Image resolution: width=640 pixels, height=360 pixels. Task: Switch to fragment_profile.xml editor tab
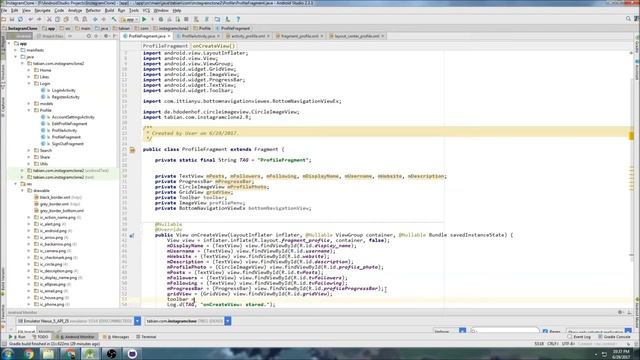coord(299,36)
